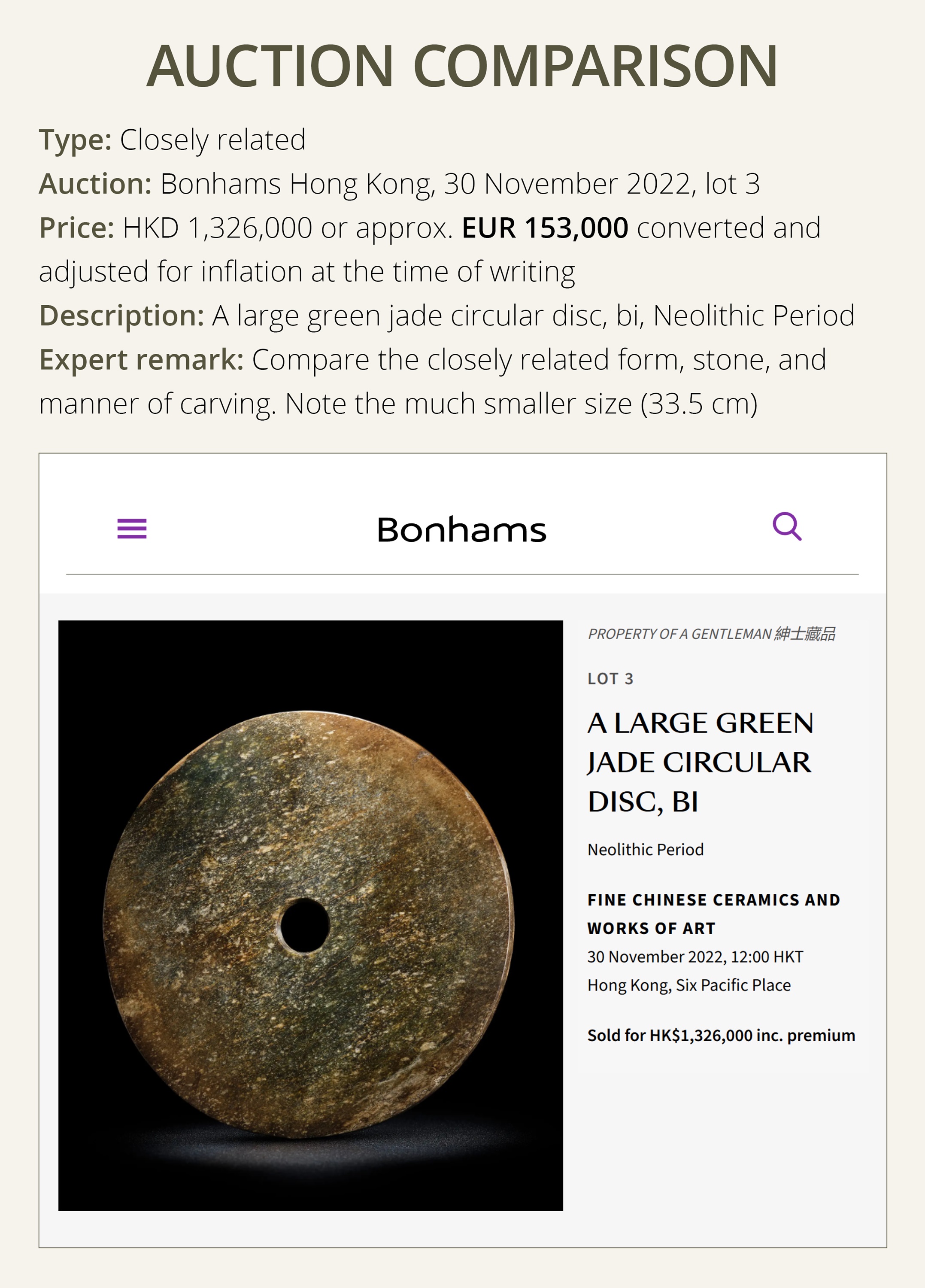Click the central hole of the jade disc
The image size is (925, 1288).
point(305,924)
